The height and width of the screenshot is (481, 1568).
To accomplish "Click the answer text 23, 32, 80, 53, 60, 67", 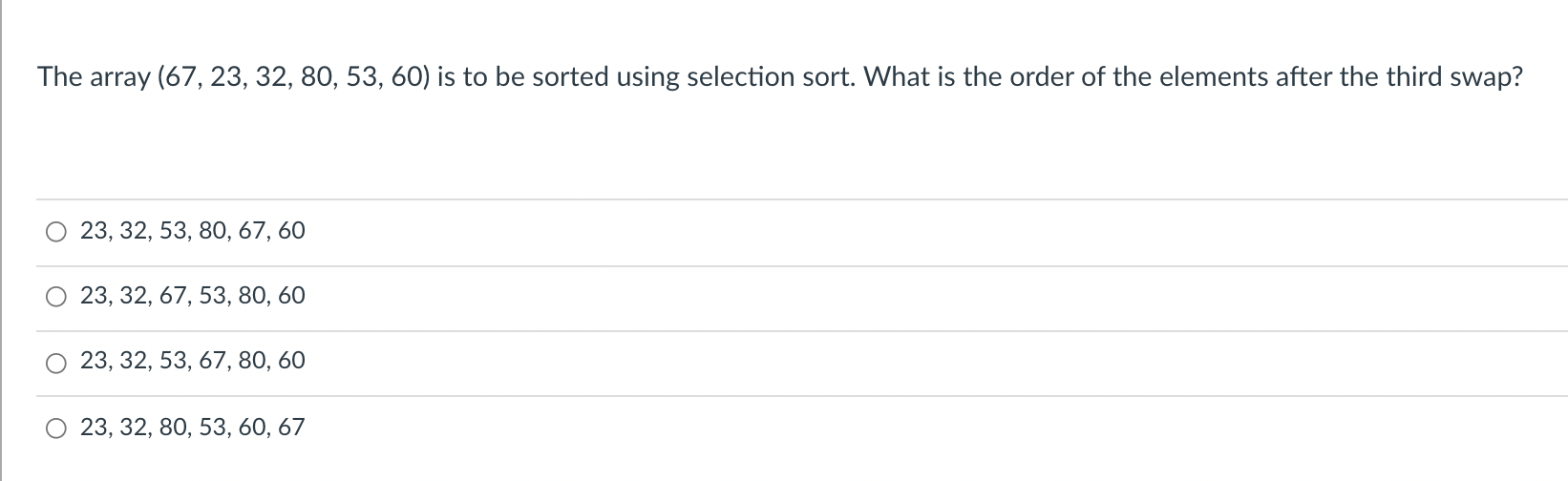I will (x=193, y=427).
